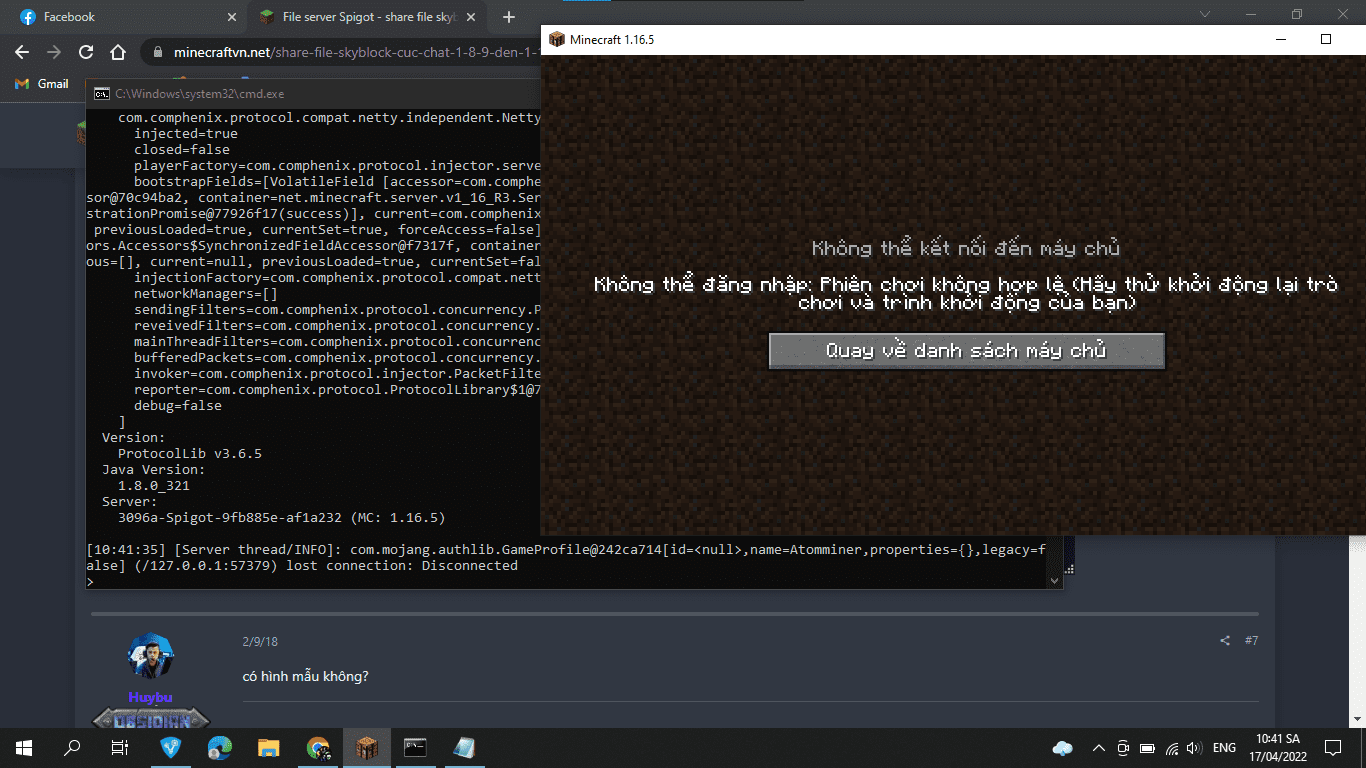The width and height of the screenshot is (1366, 768).
Task: Click the cmd.exe window title icon
Action: pos(101,94)
